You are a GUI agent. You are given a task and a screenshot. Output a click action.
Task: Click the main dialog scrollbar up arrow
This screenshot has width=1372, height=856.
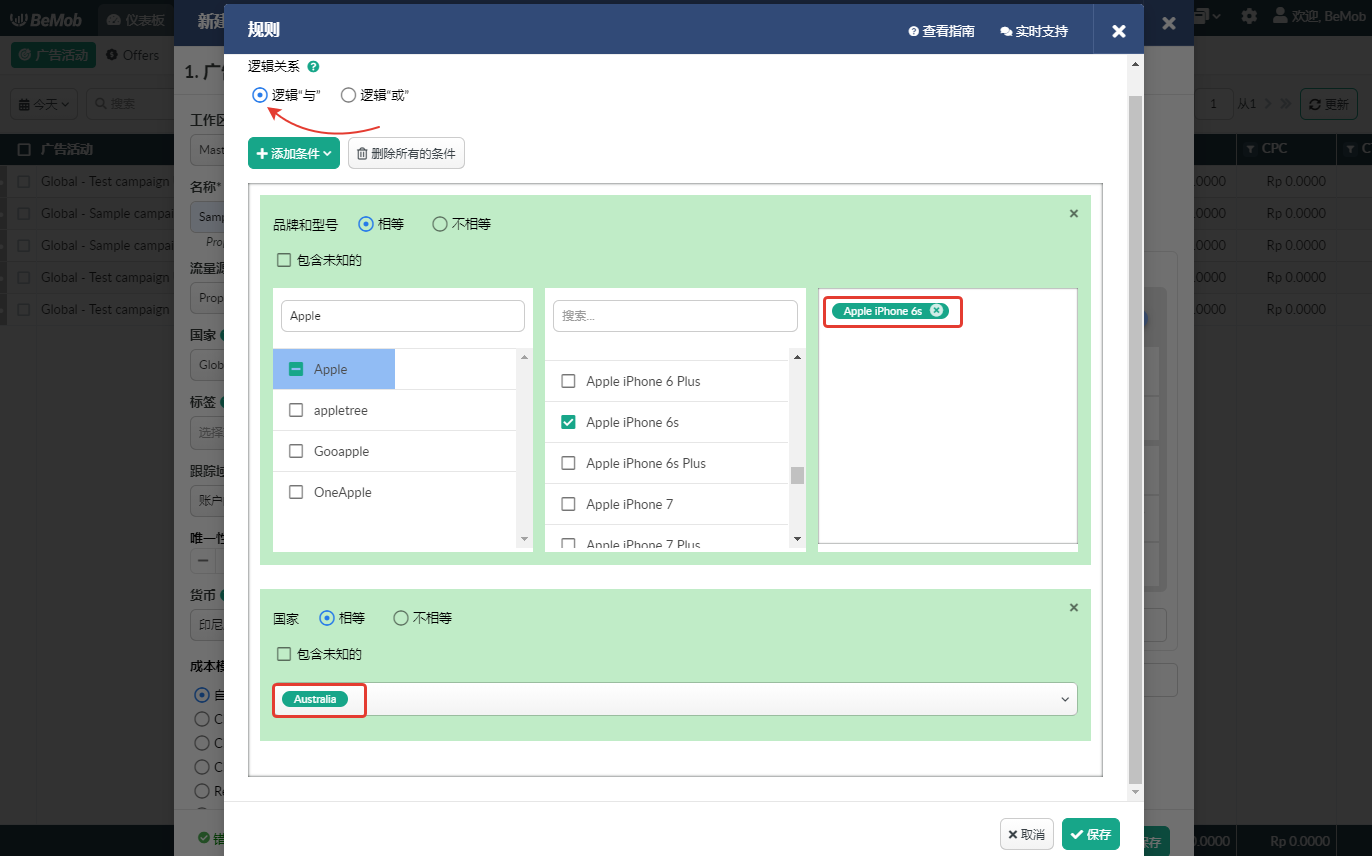(1135, 63)
